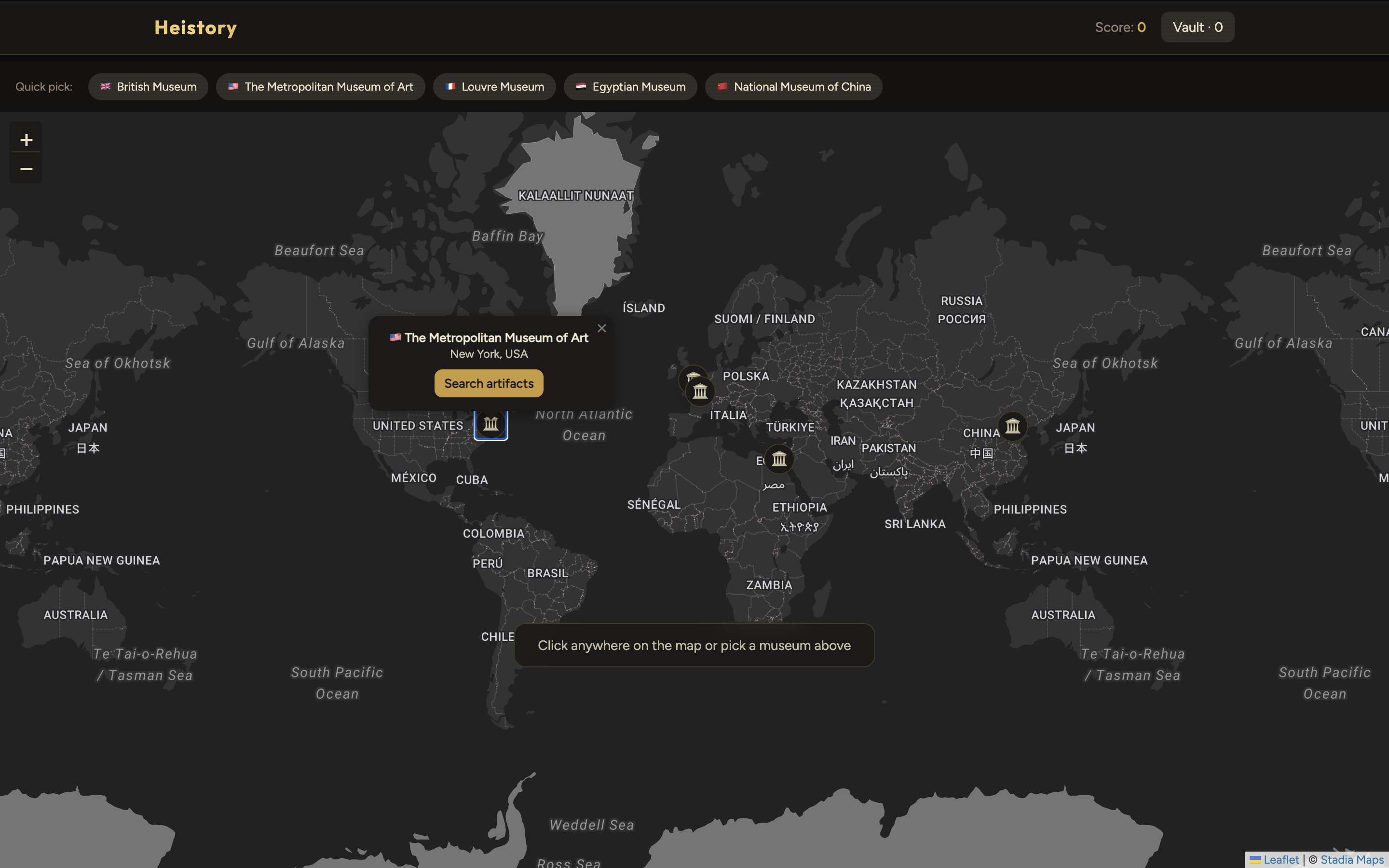Image resolution: width=1389 pixels, height=868 pixels.
Task: Click the Heistory logo title
Action: coord(195,27)
